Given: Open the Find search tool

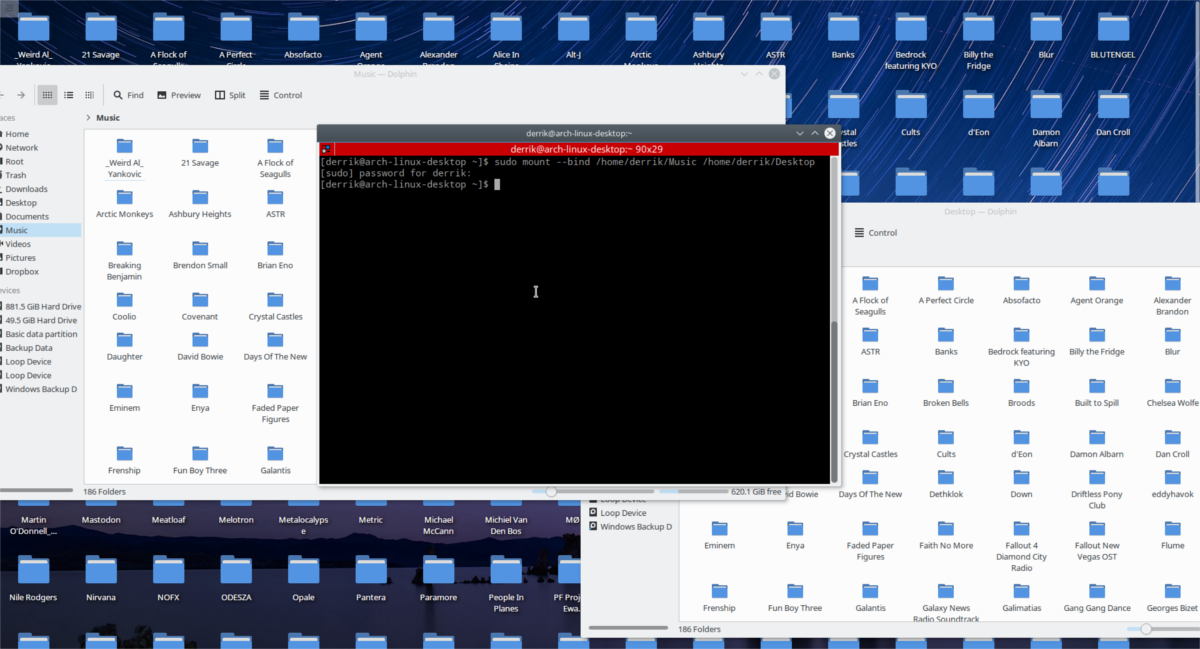Looking at the screenshot, I should coord(128,95).
